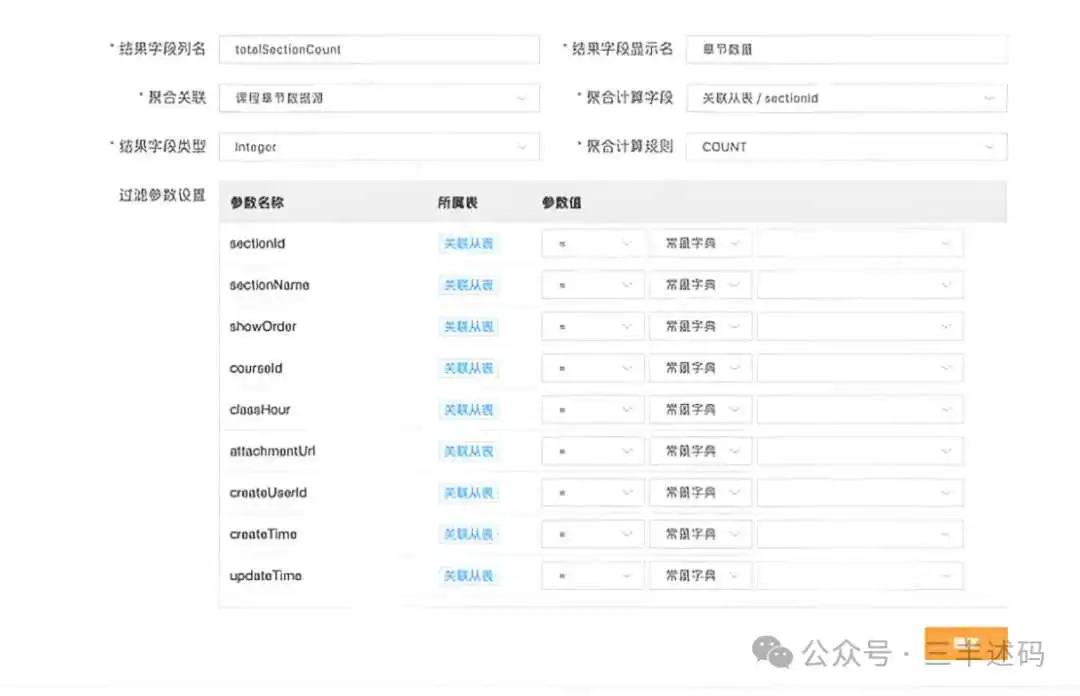Image resolution: width=1080 pixels, height=696 pixels.
Task: Open the value dropdown in createUserId row
Action: coord(860,493)
